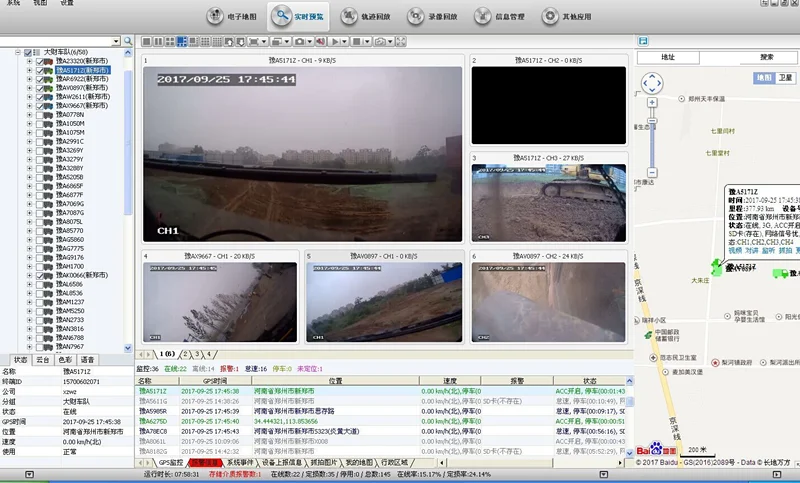Viewport: 800px width, 483px height.
Task: Click the 位置 column header
Action: pos(335,381)
